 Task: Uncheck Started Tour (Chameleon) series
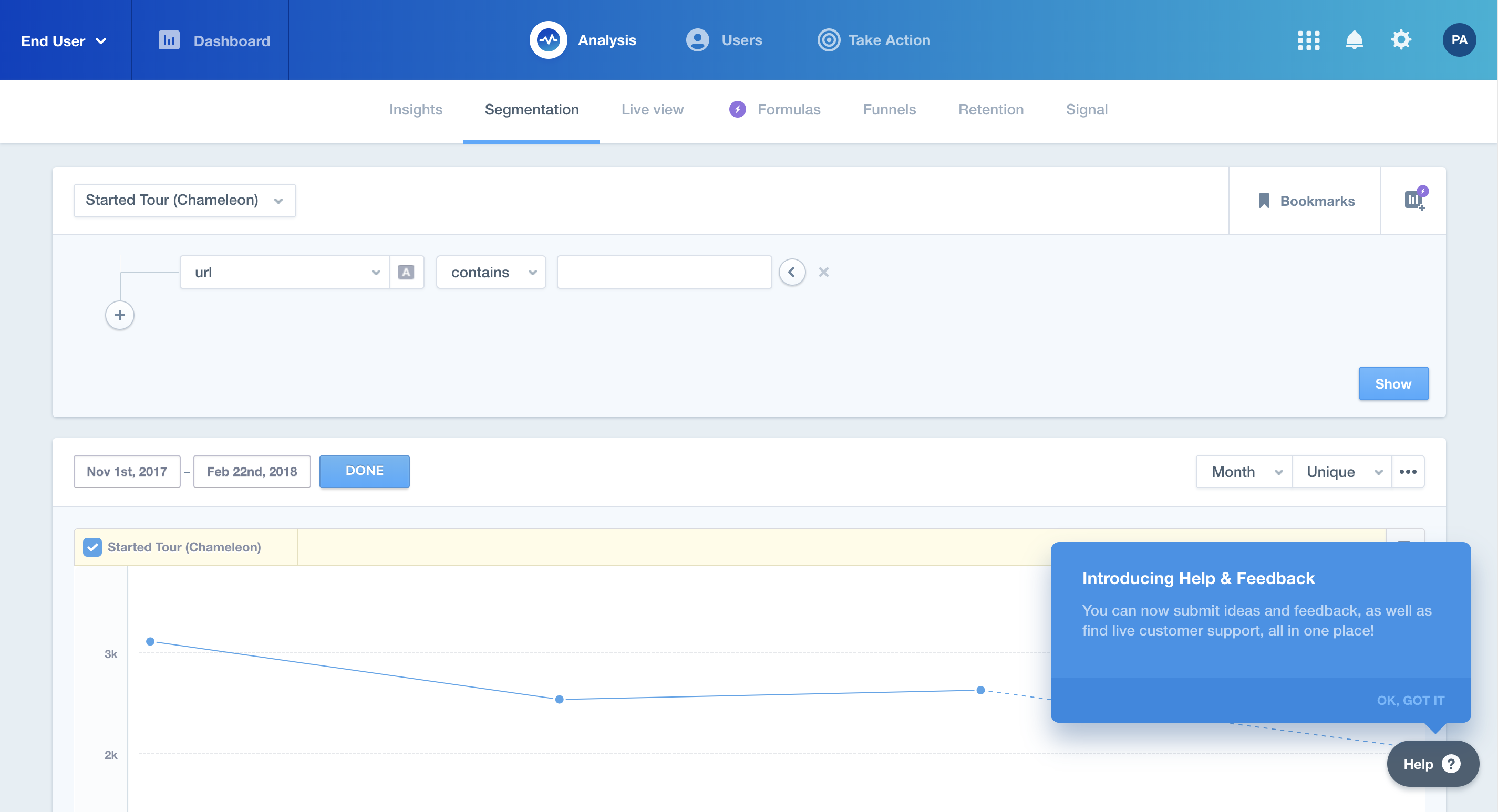pyautogui.click(x=92, y=547)
